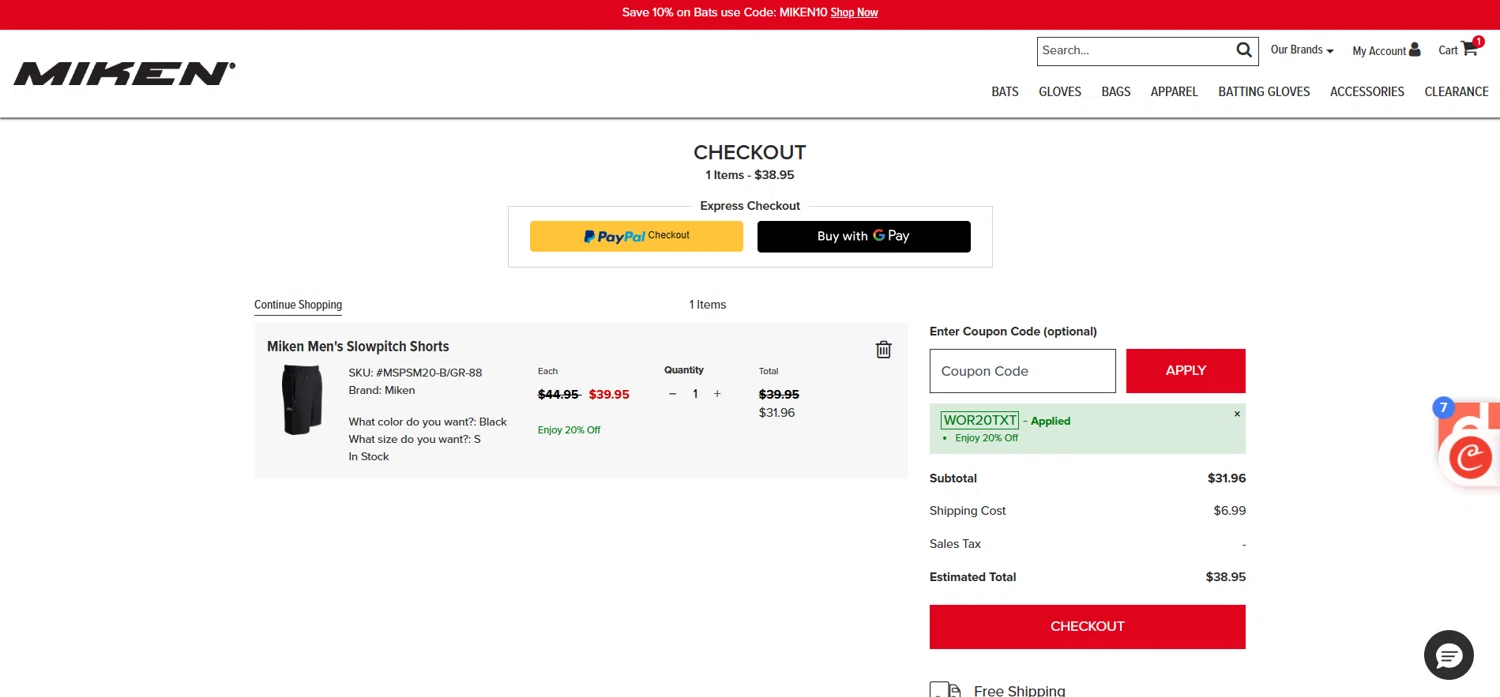
Task: Open the Clearance menu
Action: coord(1456,92)
